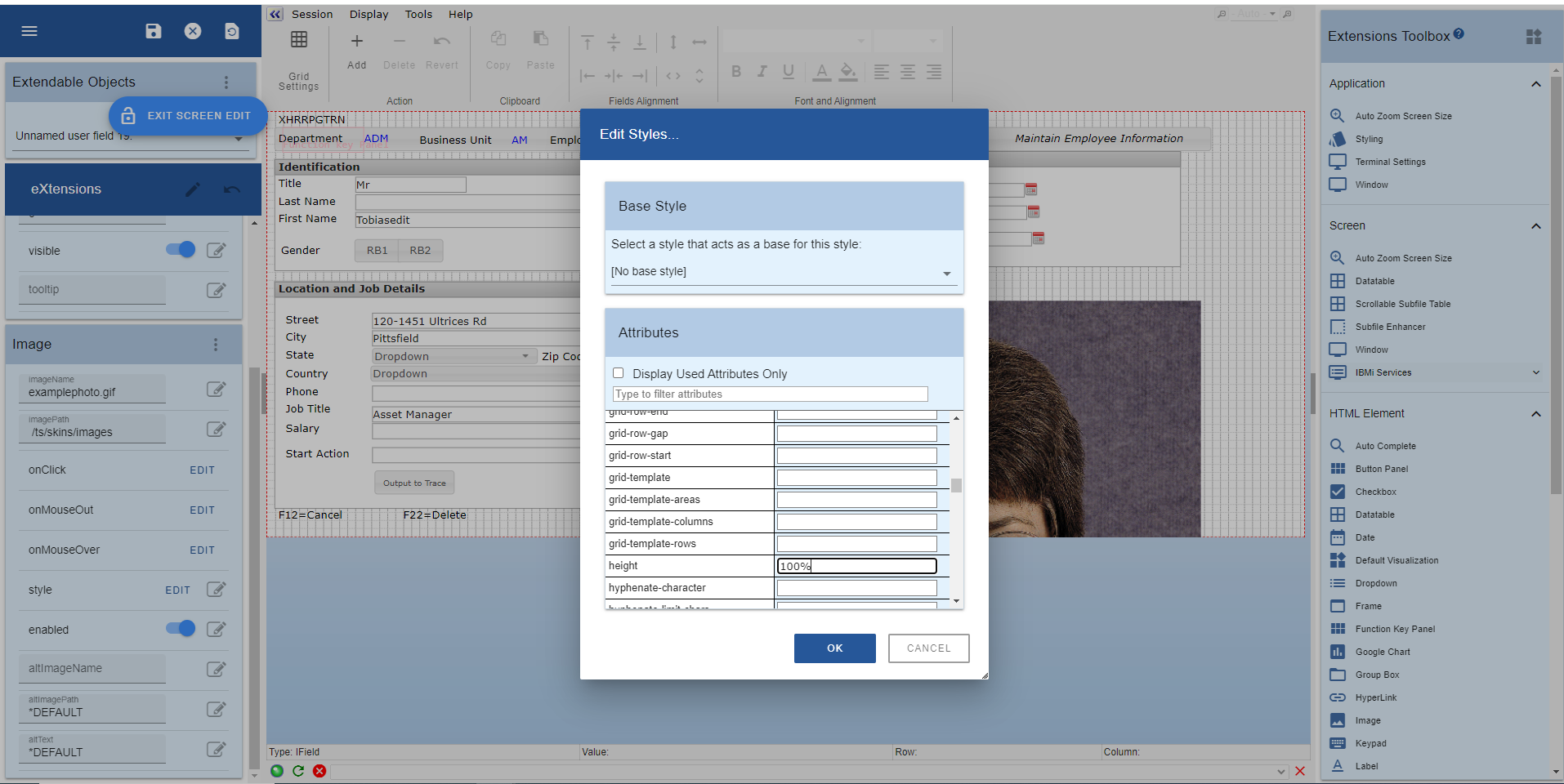Collapse the Application section in toolbox

tap(1535, 84)
